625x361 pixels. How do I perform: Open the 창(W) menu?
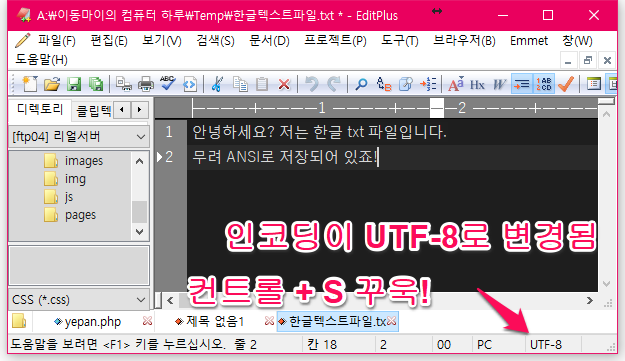point(577,41)
